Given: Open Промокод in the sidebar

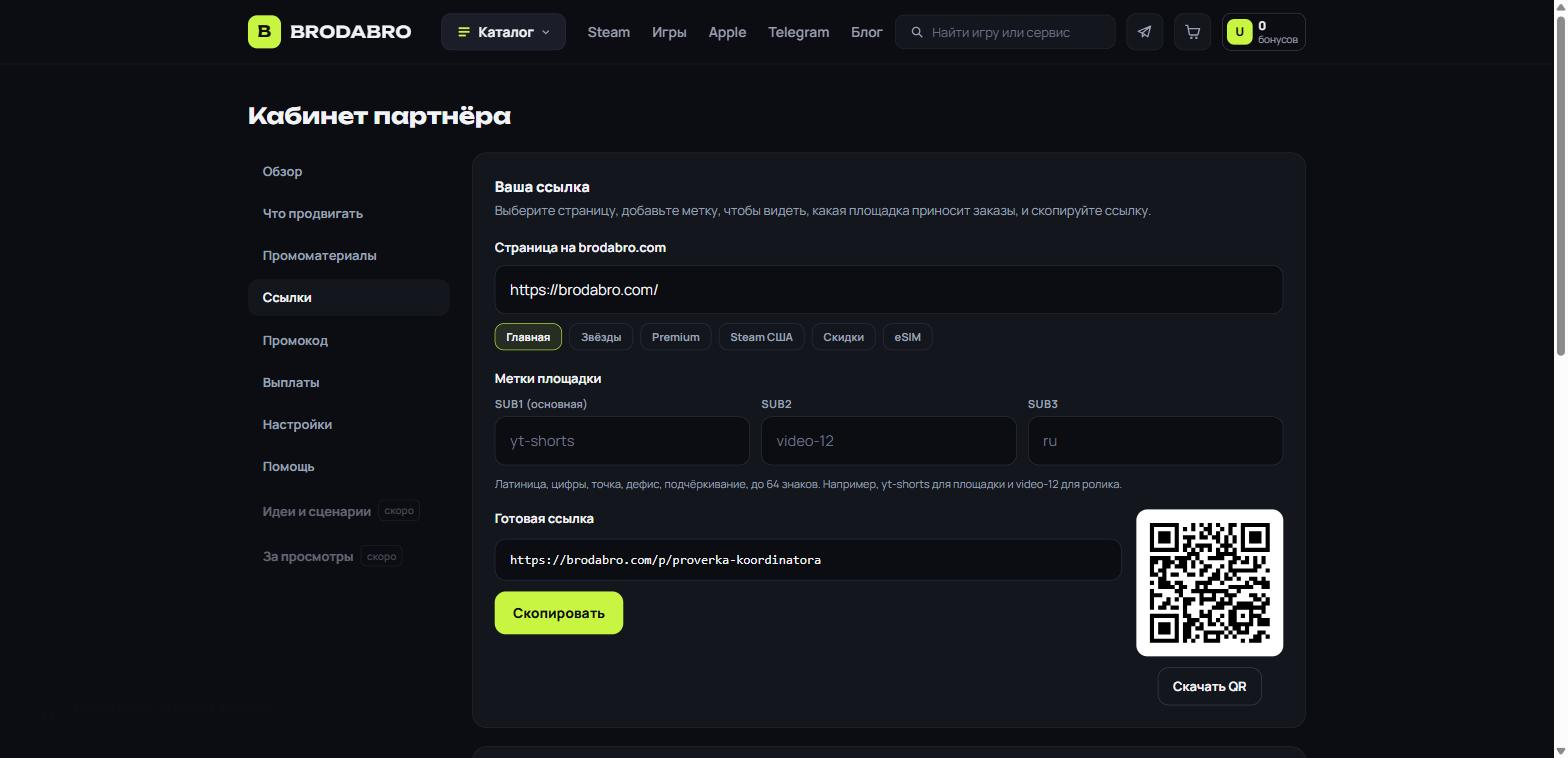Looking at the screenshot, I should (349, 340).
